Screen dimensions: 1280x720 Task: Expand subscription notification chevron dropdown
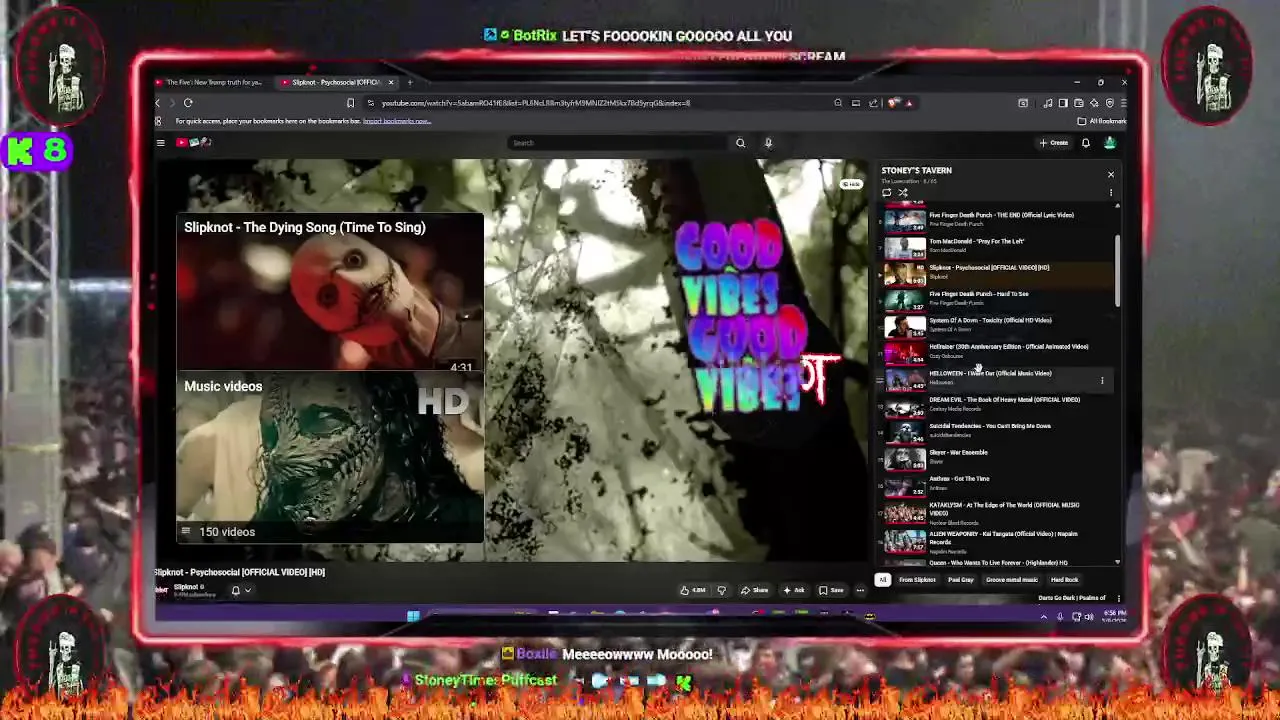(248, 590)
